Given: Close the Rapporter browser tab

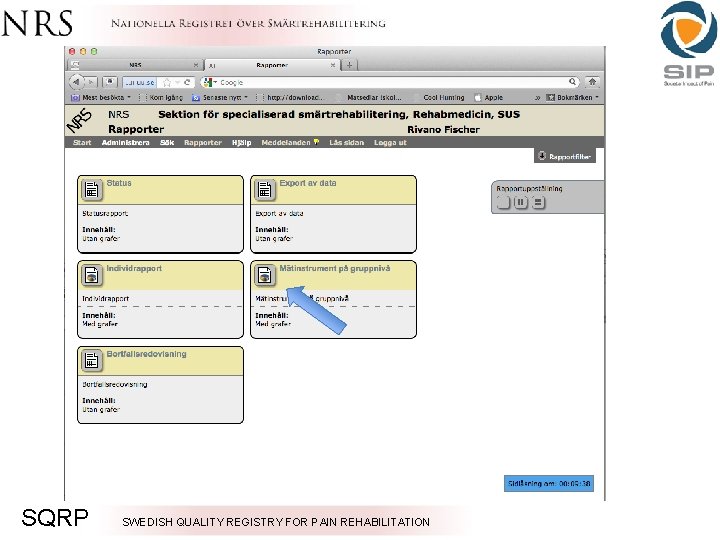Looking at the screenshot, I should point(333,65).
